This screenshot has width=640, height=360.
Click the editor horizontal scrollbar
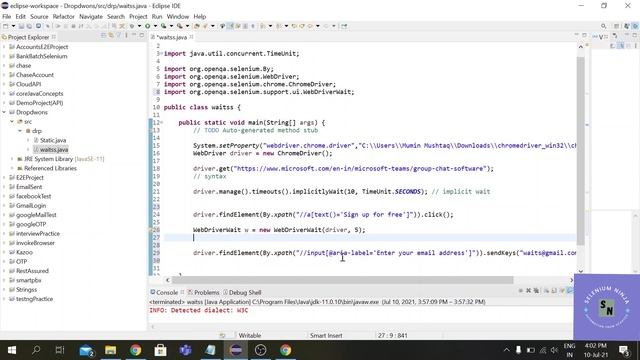[342, 280]
